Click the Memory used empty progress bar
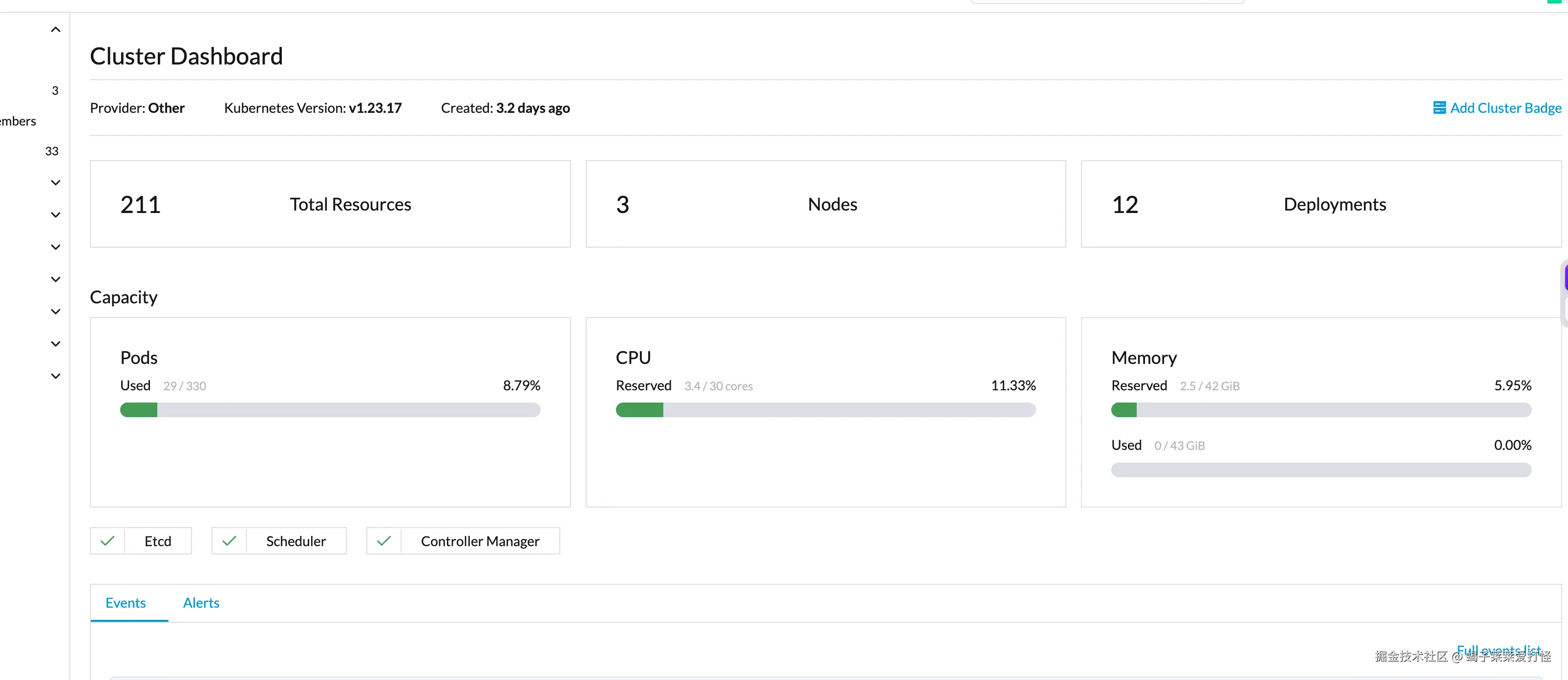1568x680 pixels. point(1321,469)
